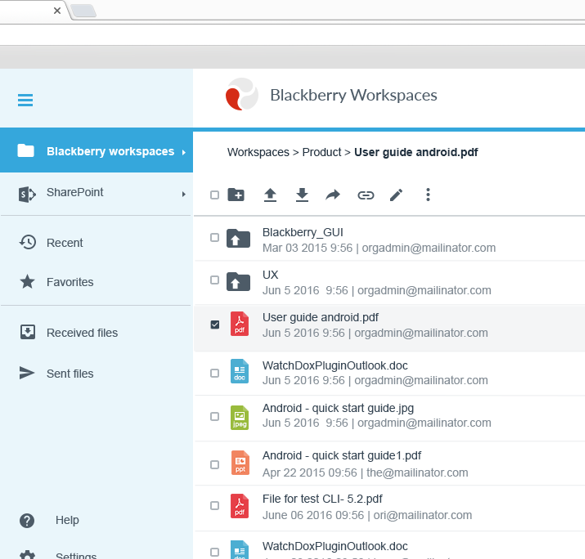
Task: Open Help from the sidebar
Action: point(67,520)
